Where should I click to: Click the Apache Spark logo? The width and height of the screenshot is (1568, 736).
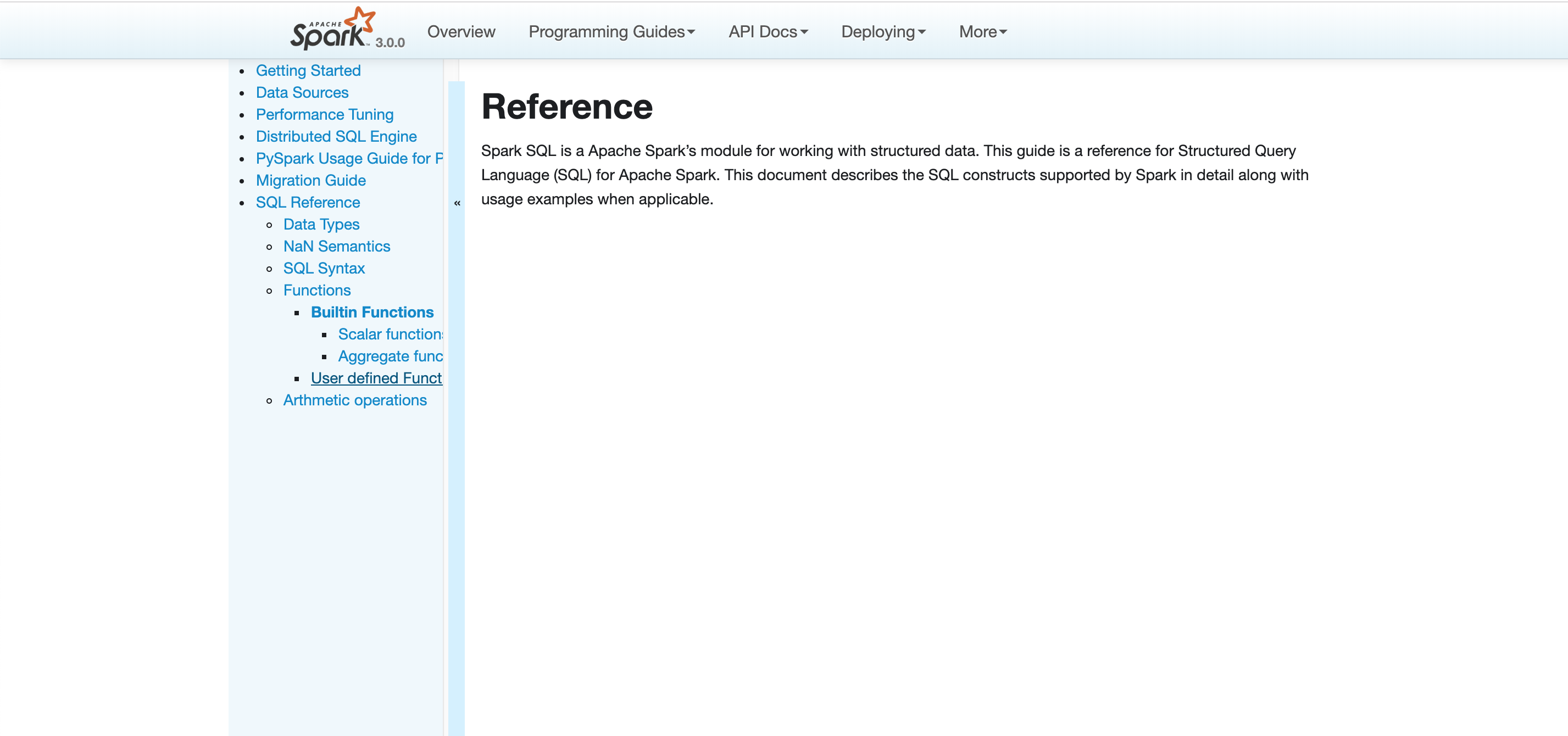[332, 30]
